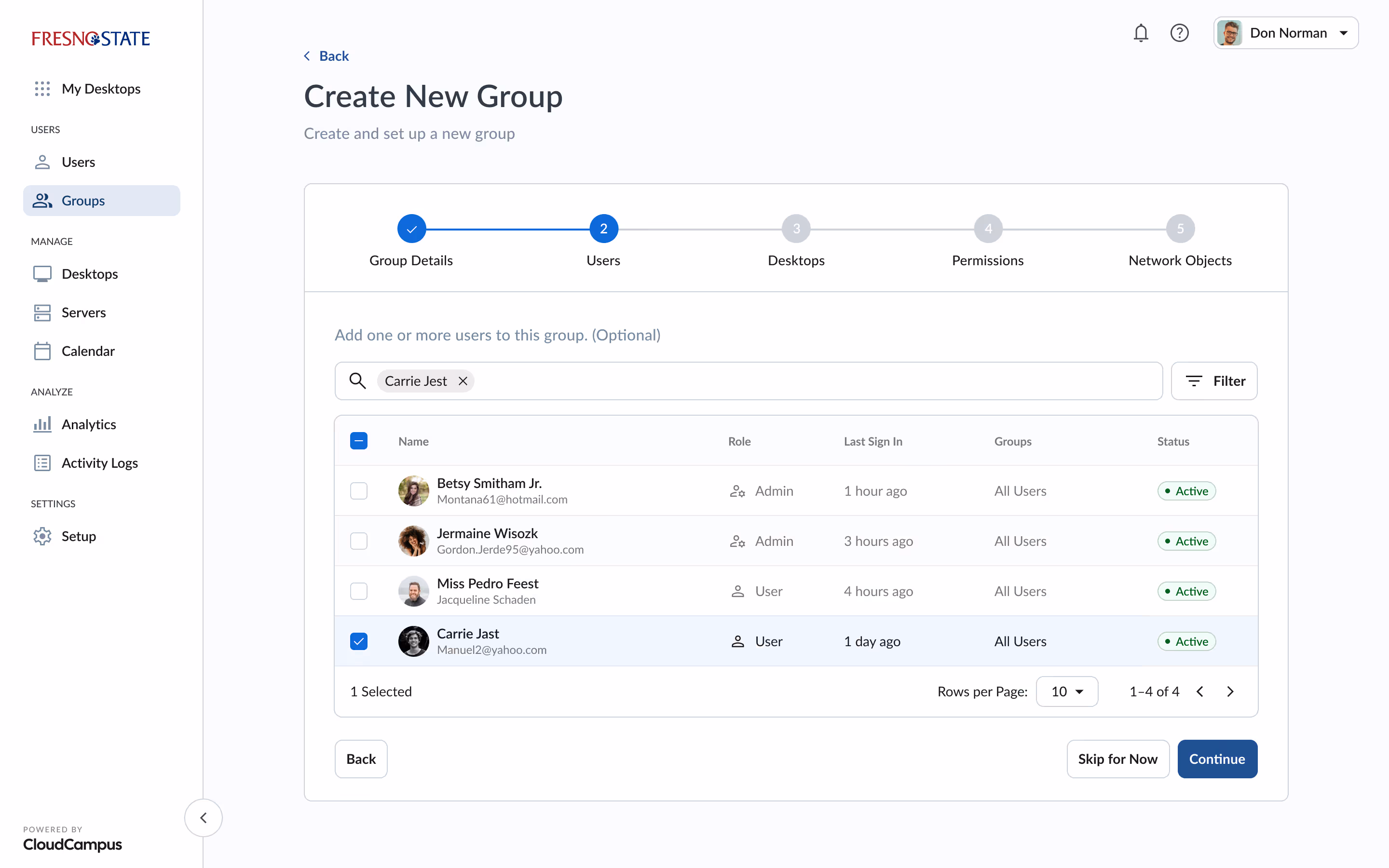The width and height of the screenshot is (1389, 868).
Task: Switch to the Network Objects step
Action: click(1180, 228)
